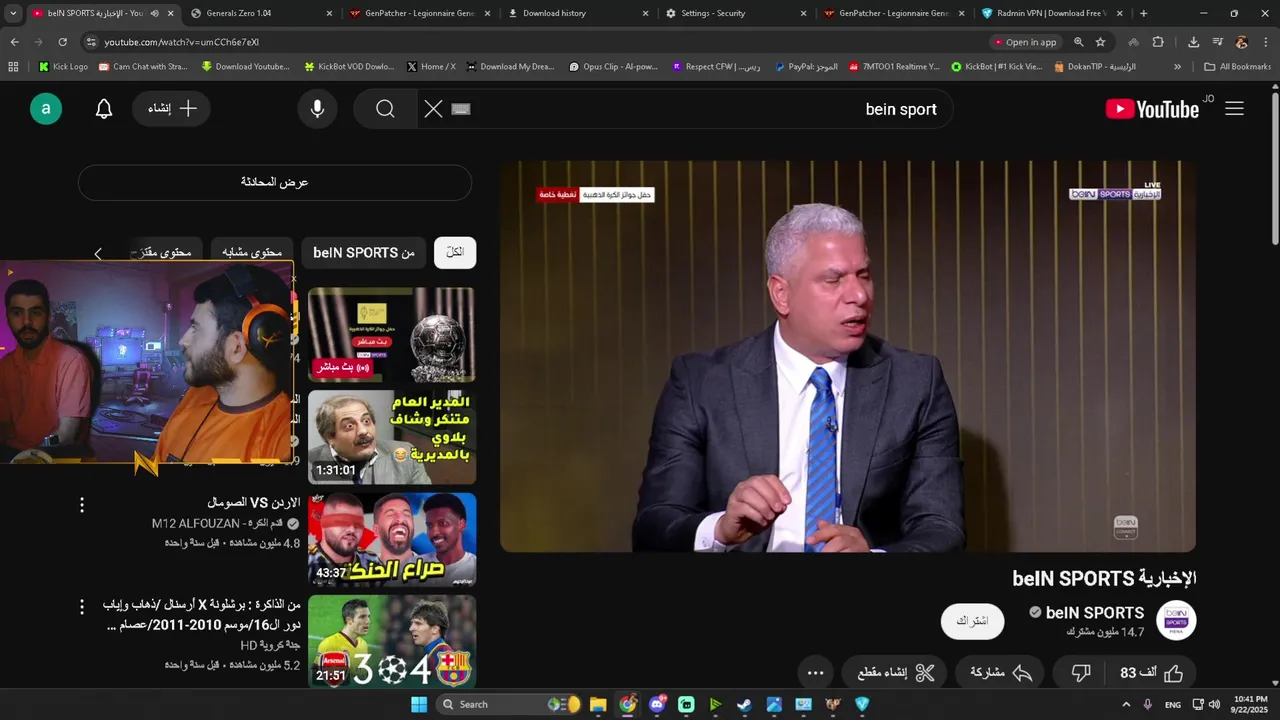The height and width of the screenshot is (720, 1280).
Task: Click Open in app button
Action: 1025,42
